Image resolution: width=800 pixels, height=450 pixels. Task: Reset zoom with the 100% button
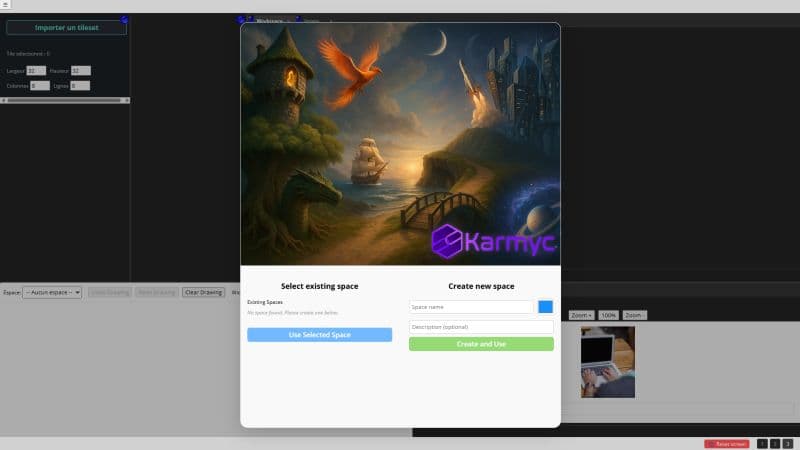click(x=608, y=315)
